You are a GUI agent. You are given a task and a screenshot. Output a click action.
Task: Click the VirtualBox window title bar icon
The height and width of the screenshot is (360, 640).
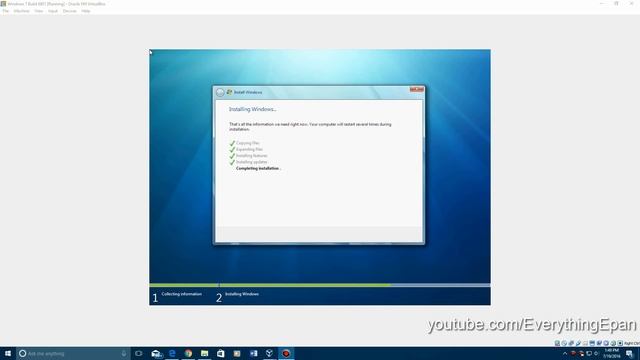(x=3, y=4)
